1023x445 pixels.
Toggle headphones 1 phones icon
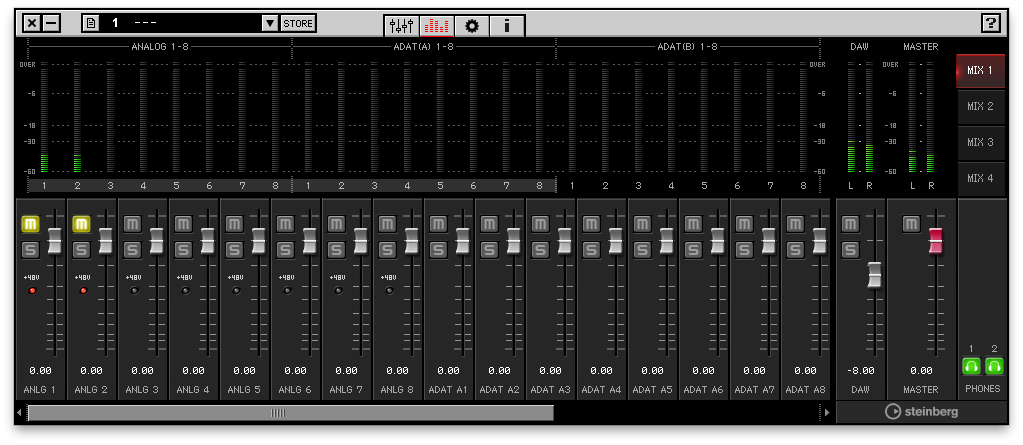click(x=971, y=366)
